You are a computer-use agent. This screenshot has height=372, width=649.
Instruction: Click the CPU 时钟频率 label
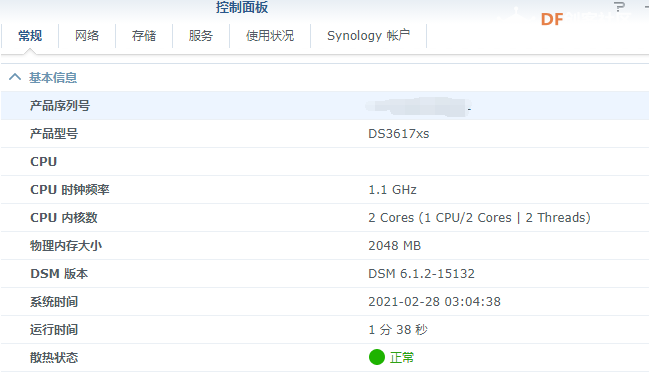(70, 190)
